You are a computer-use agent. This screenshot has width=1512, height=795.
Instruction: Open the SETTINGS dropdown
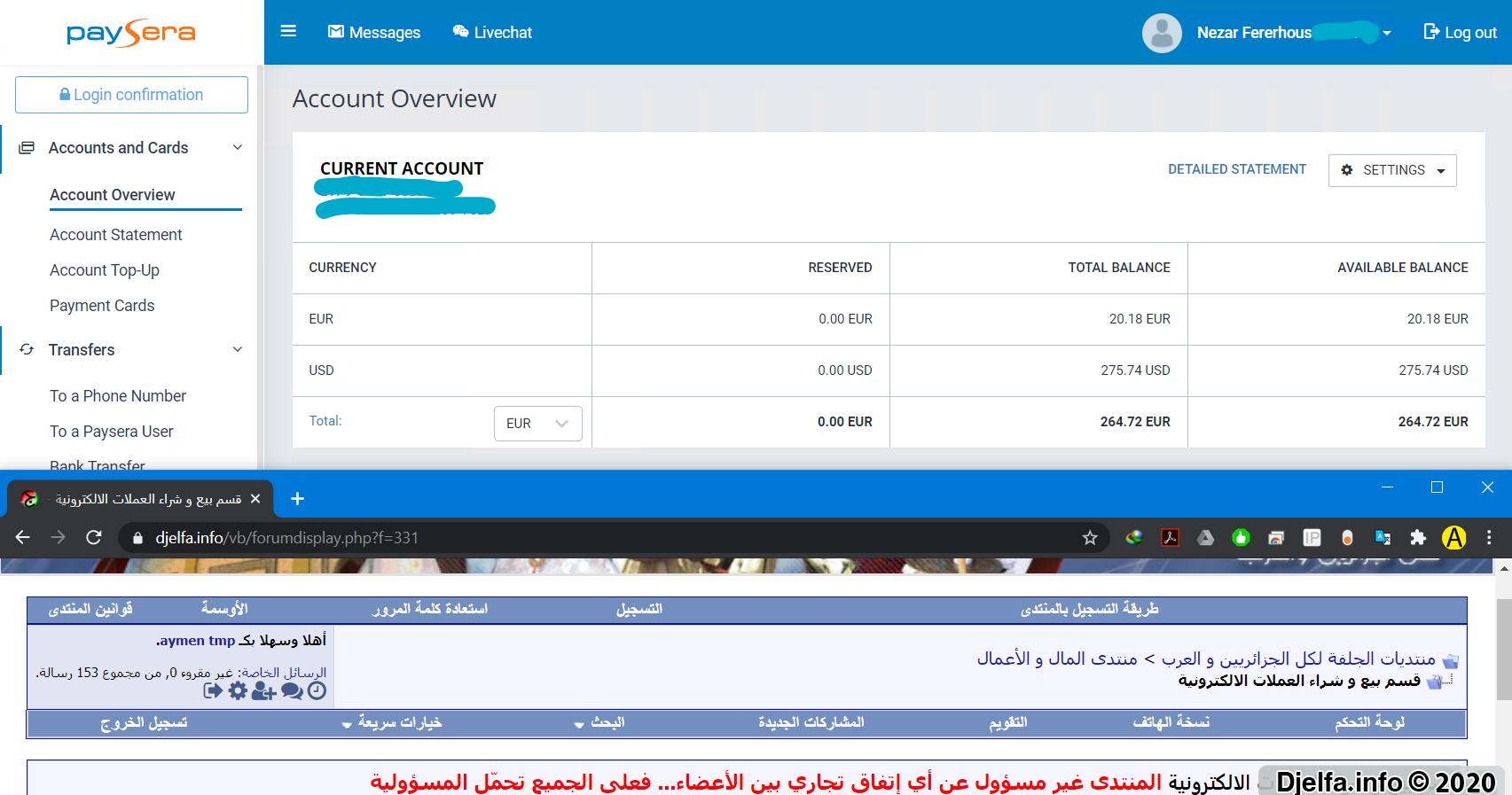[x=1392, y=170]
